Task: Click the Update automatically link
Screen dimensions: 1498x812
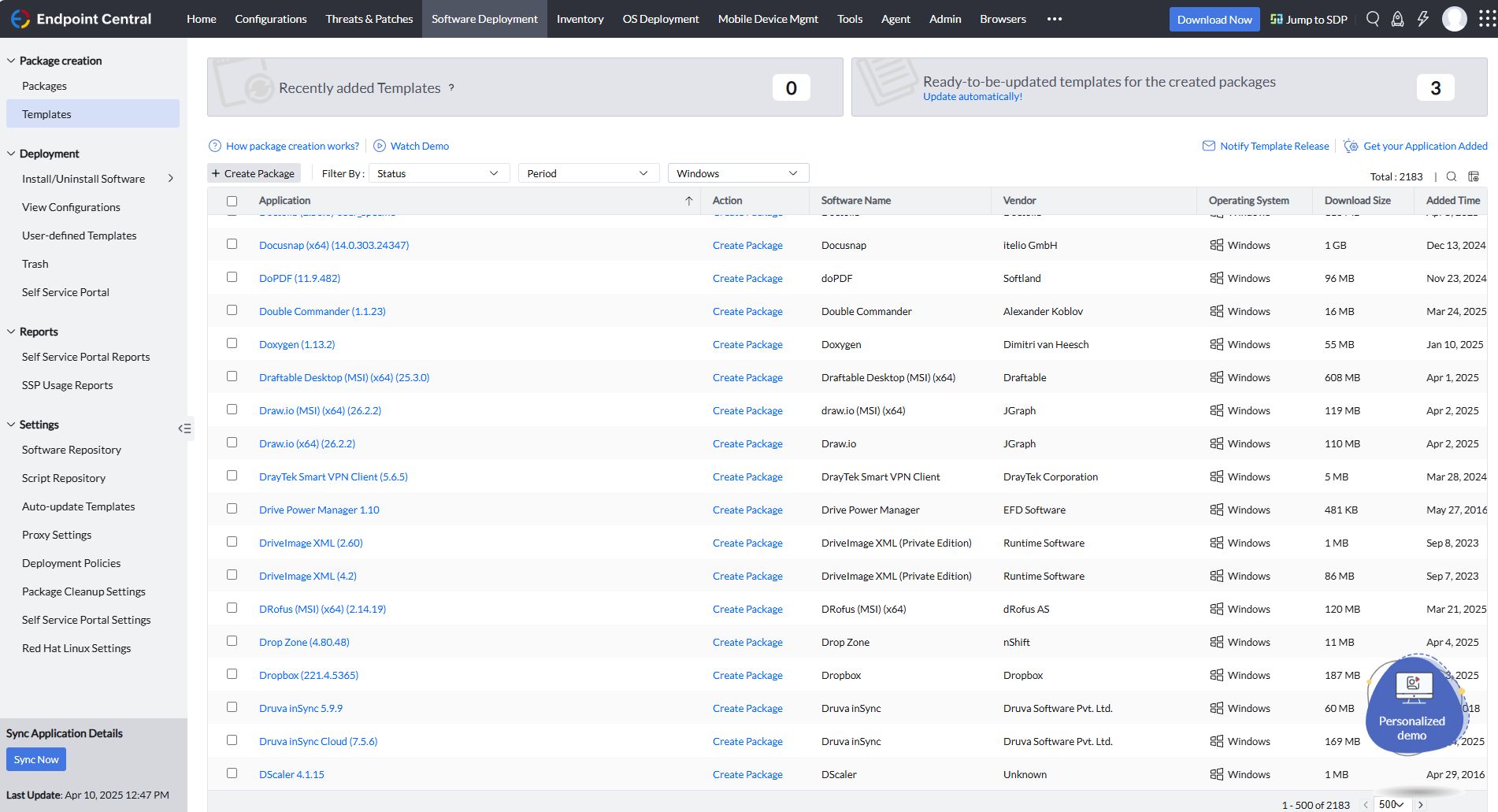Action: pyautogui.click(x=973, y=97)
